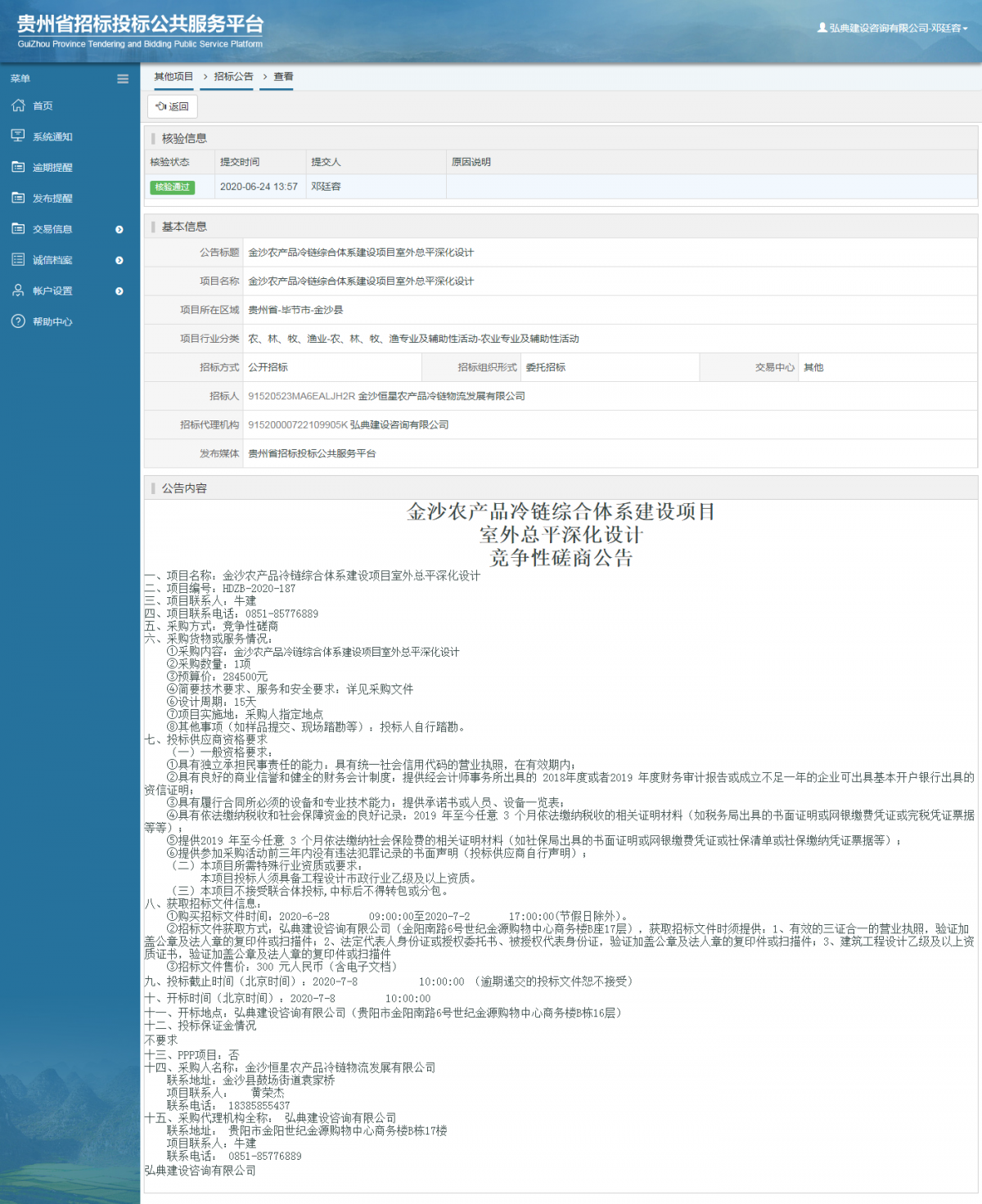Viewport: 982px width, 1204px height.
Task: Click the 发布提醒 folder icon
Action: tap(18, 198)
